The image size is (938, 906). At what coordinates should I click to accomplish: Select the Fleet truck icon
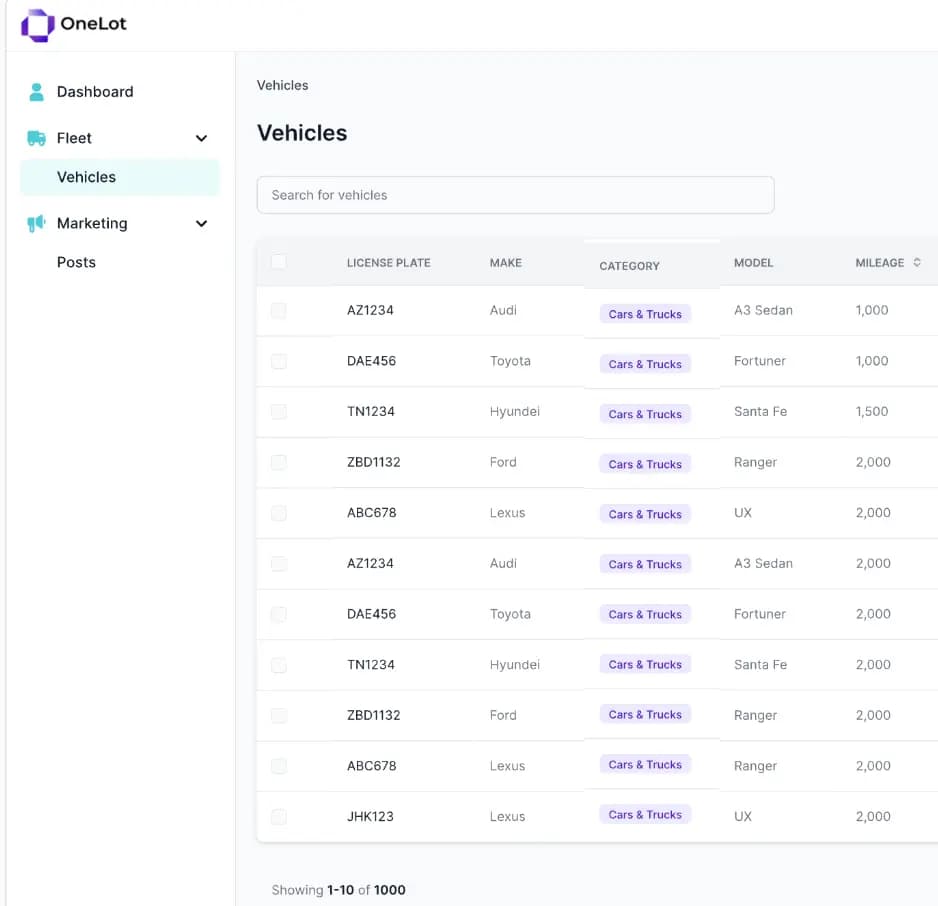[x=37, y=137]
